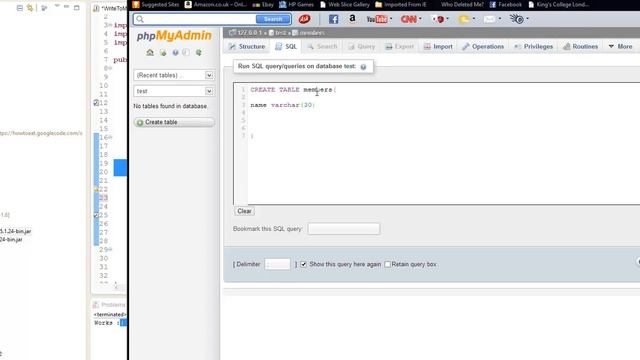Click the toolbar options eye icon

pos(516,19)
